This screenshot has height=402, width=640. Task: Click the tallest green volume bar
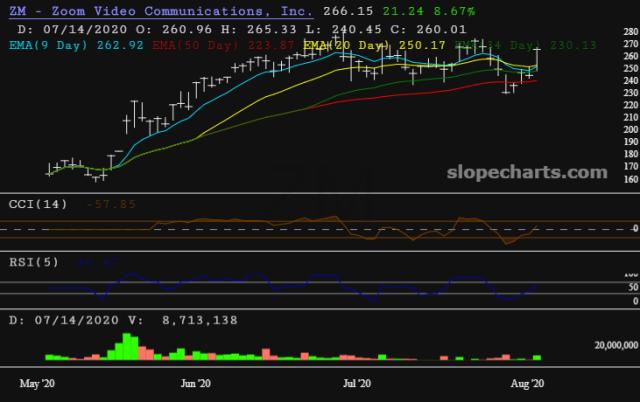[127, 344]
